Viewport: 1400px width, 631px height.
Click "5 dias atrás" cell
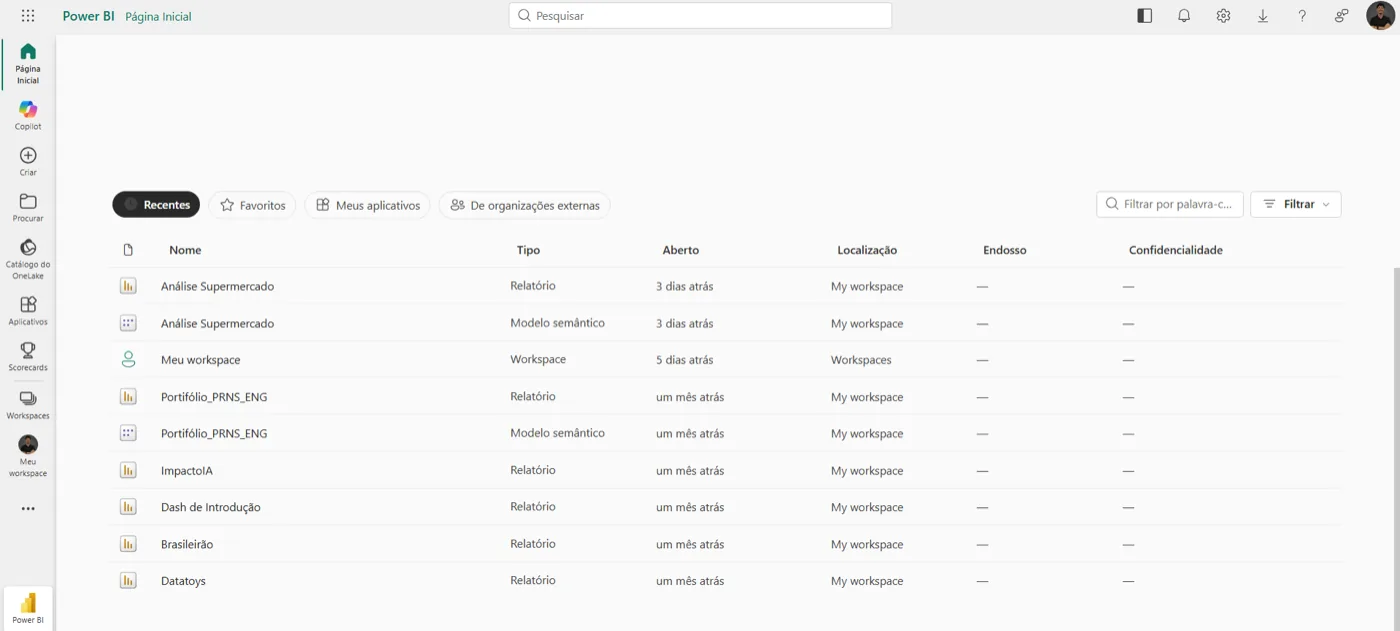click(685, 360)
